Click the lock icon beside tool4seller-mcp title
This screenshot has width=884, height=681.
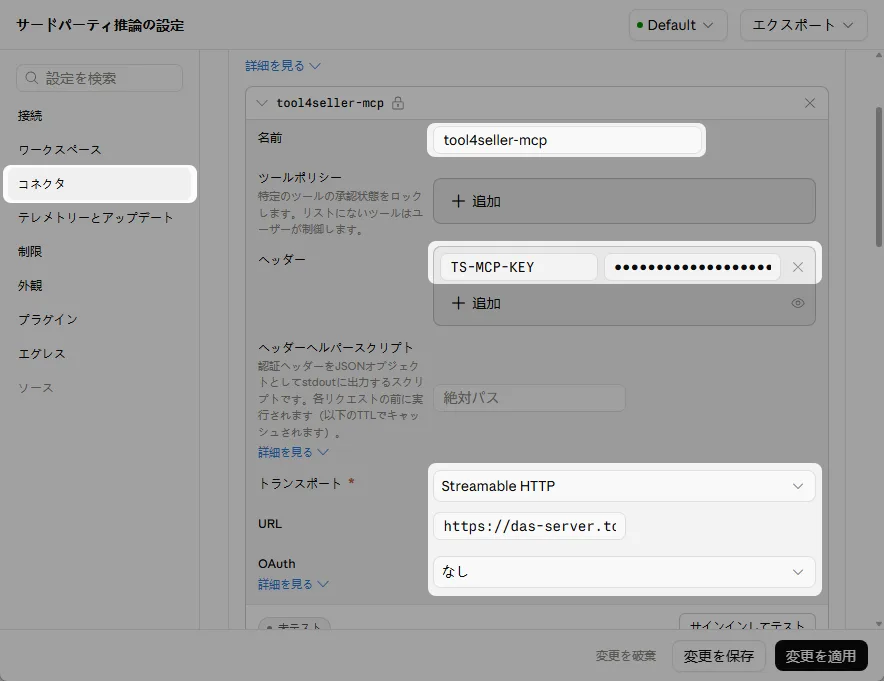point(398,103)
